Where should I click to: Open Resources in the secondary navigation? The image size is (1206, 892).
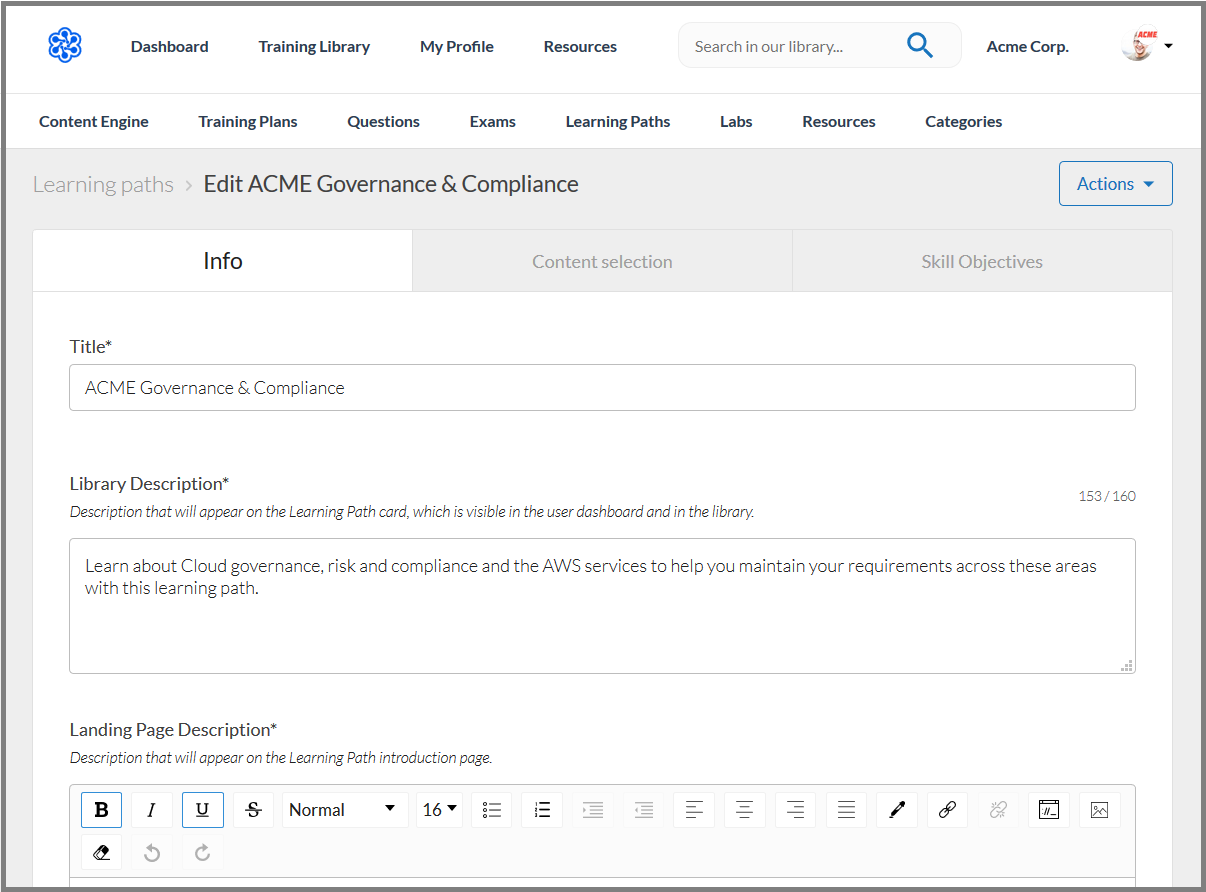click(839, 121)
